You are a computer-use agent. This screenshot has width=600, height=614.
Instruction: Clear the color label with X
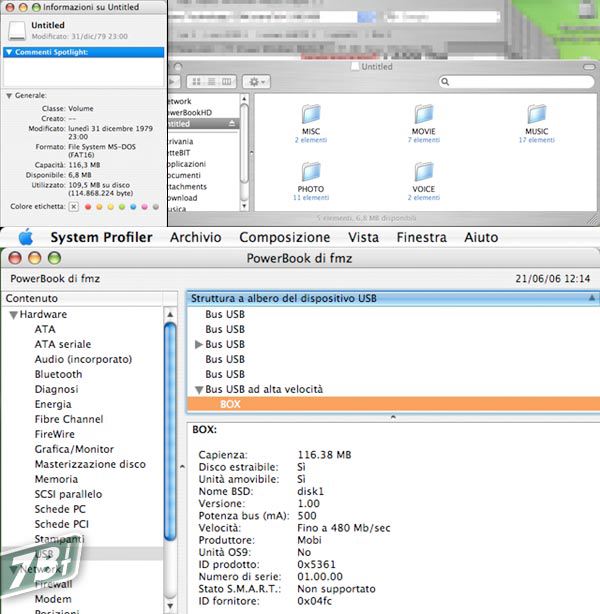pos(73,206)
